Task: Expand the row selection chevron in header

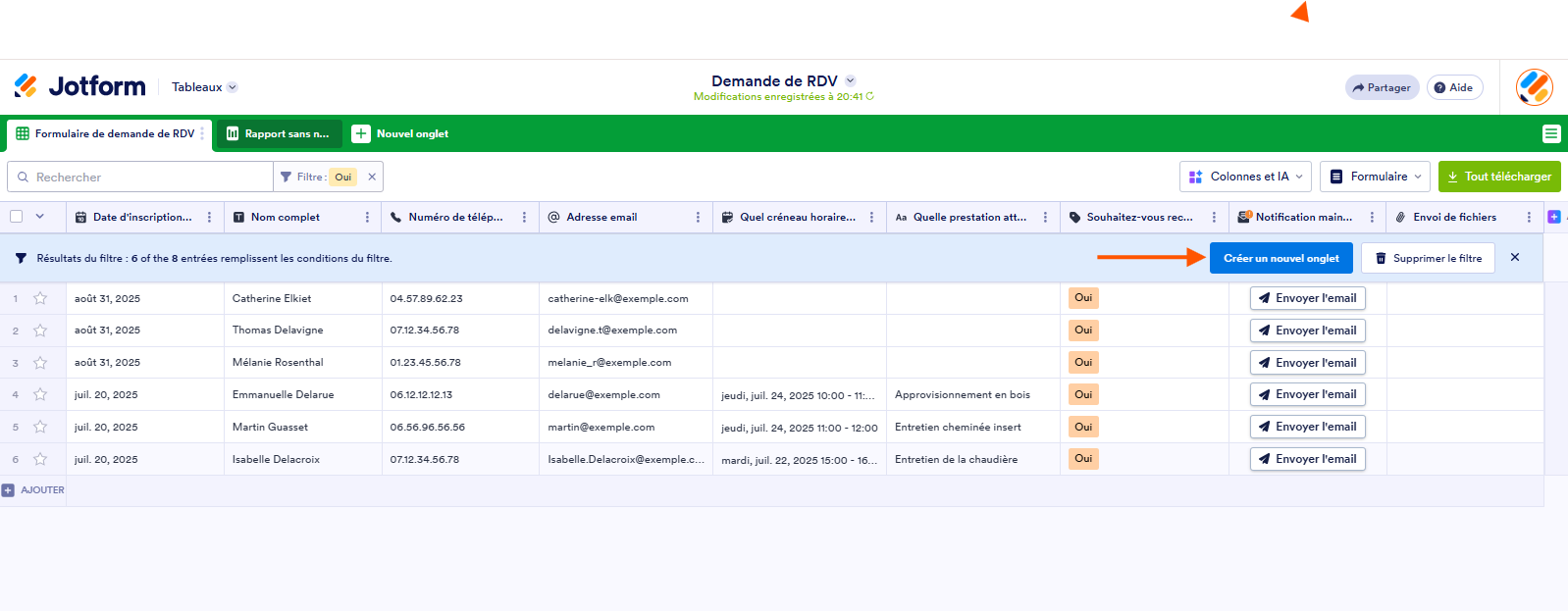Action: [40, 217]
